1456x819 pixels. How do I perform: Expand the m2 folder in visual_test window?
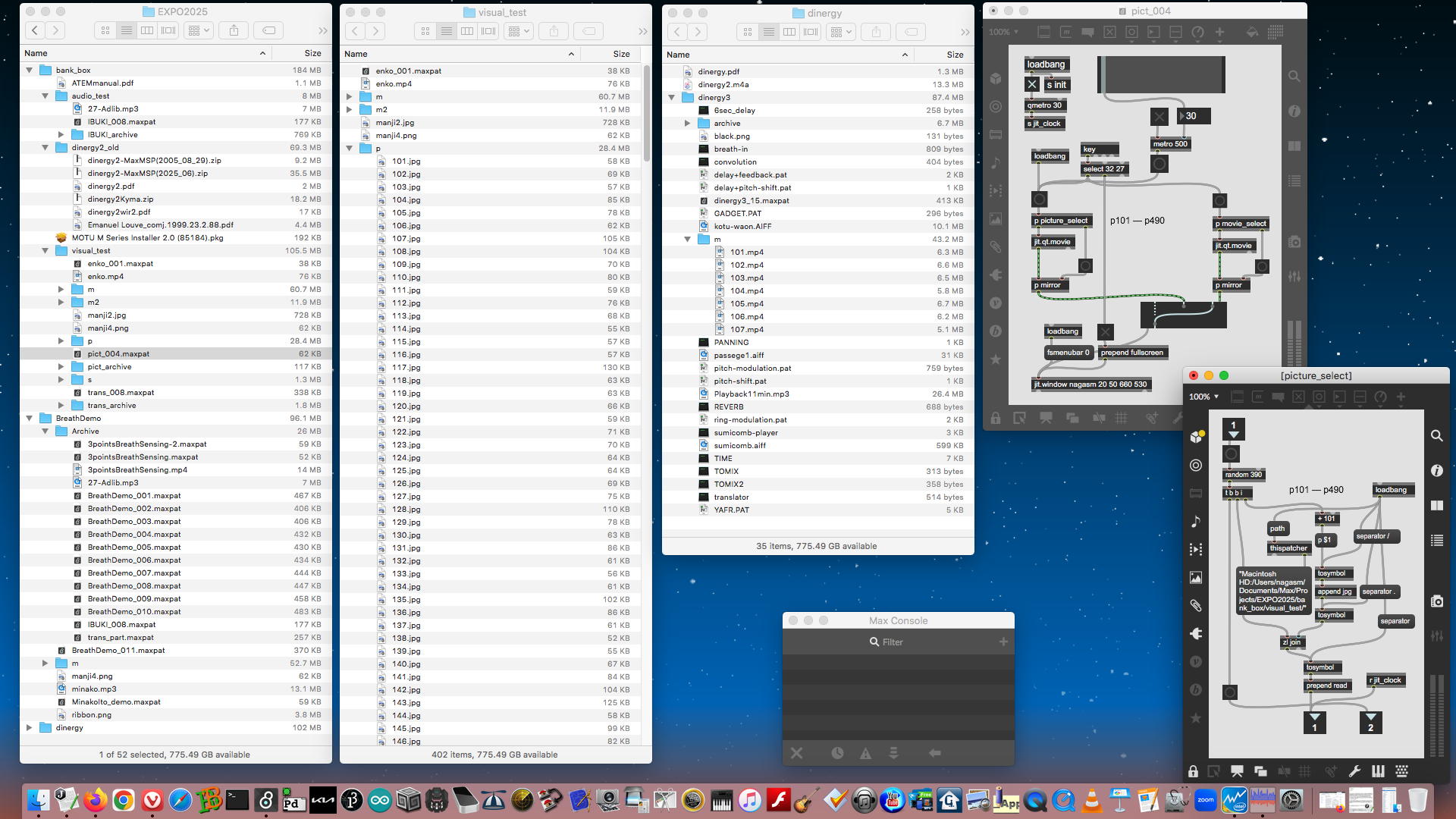click(x=349, y=110)
